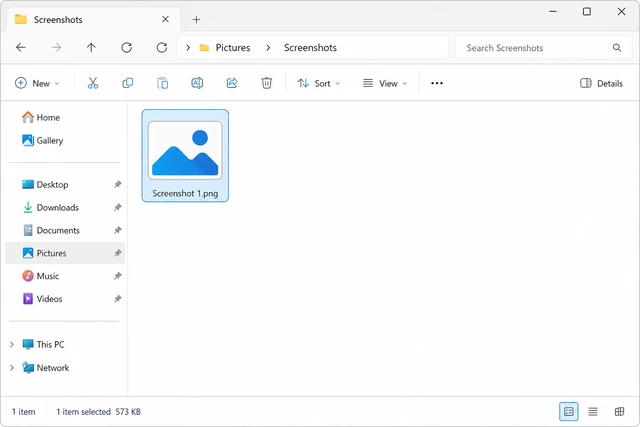
Task: Click the grid layout icon in the status bar
Action: point(619,411)
